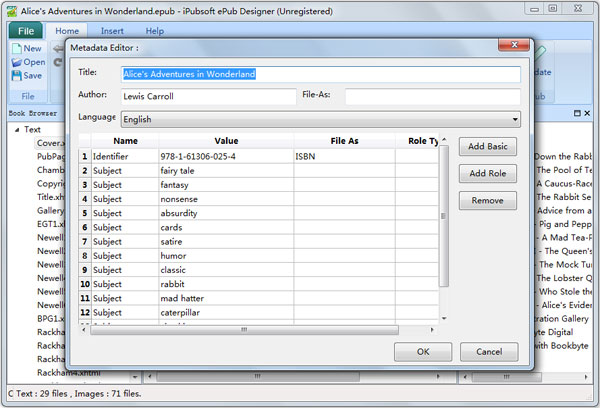Open the Help tab
Image resolution: width=600 pixels, height=408 pixels.
coord(155,31)
